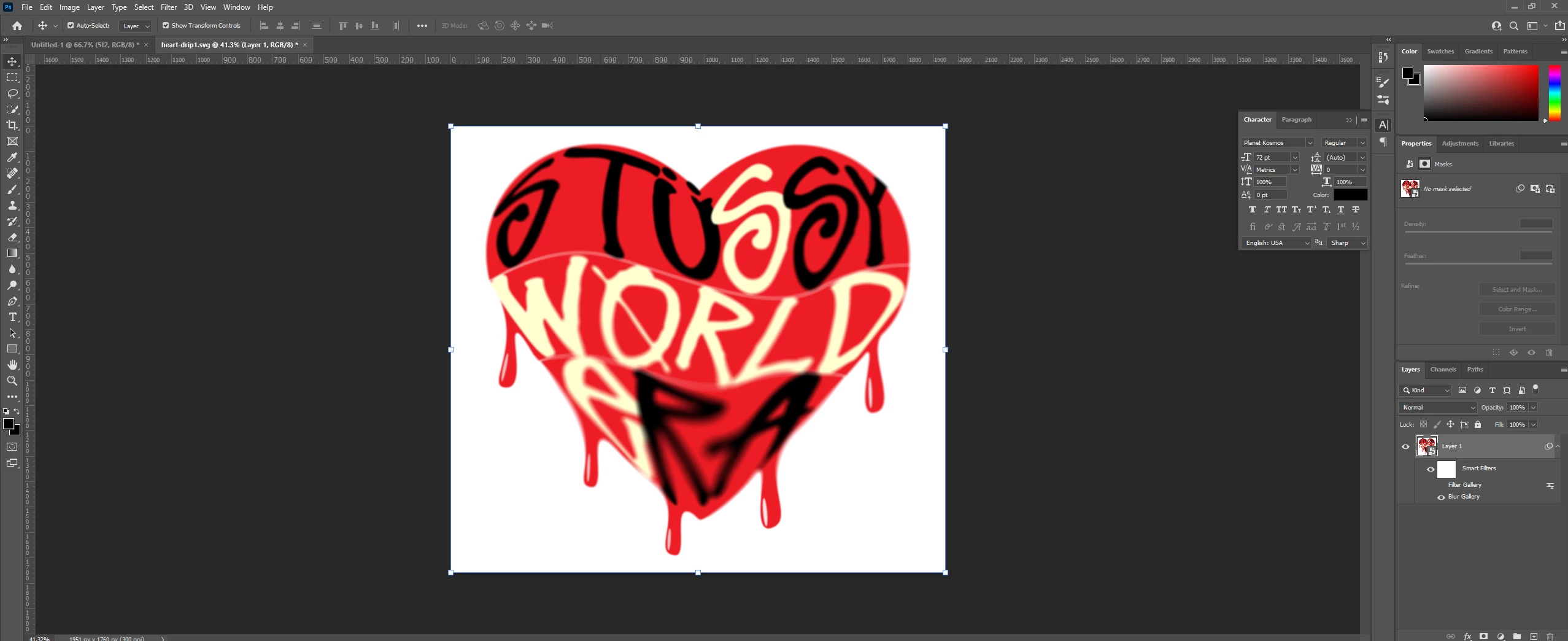
Task: Select the Eyedropper tool
Action: click(x=12, y=157)
